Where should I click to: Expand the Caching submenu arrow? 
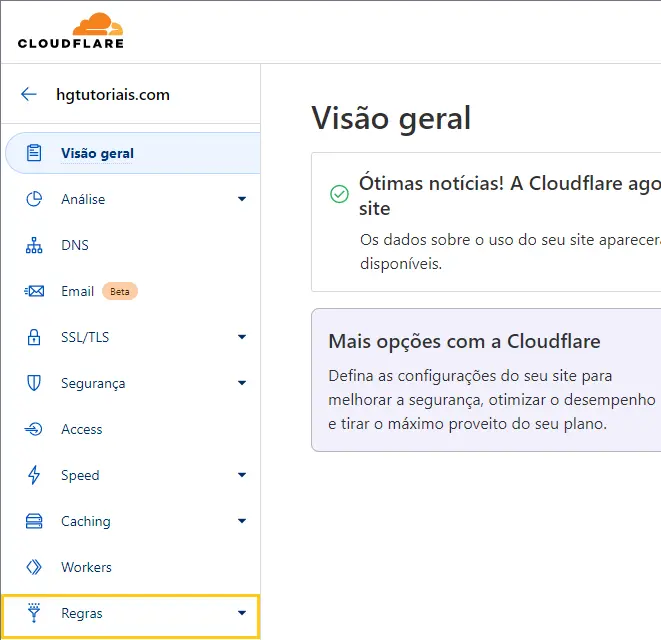(241, 521)
